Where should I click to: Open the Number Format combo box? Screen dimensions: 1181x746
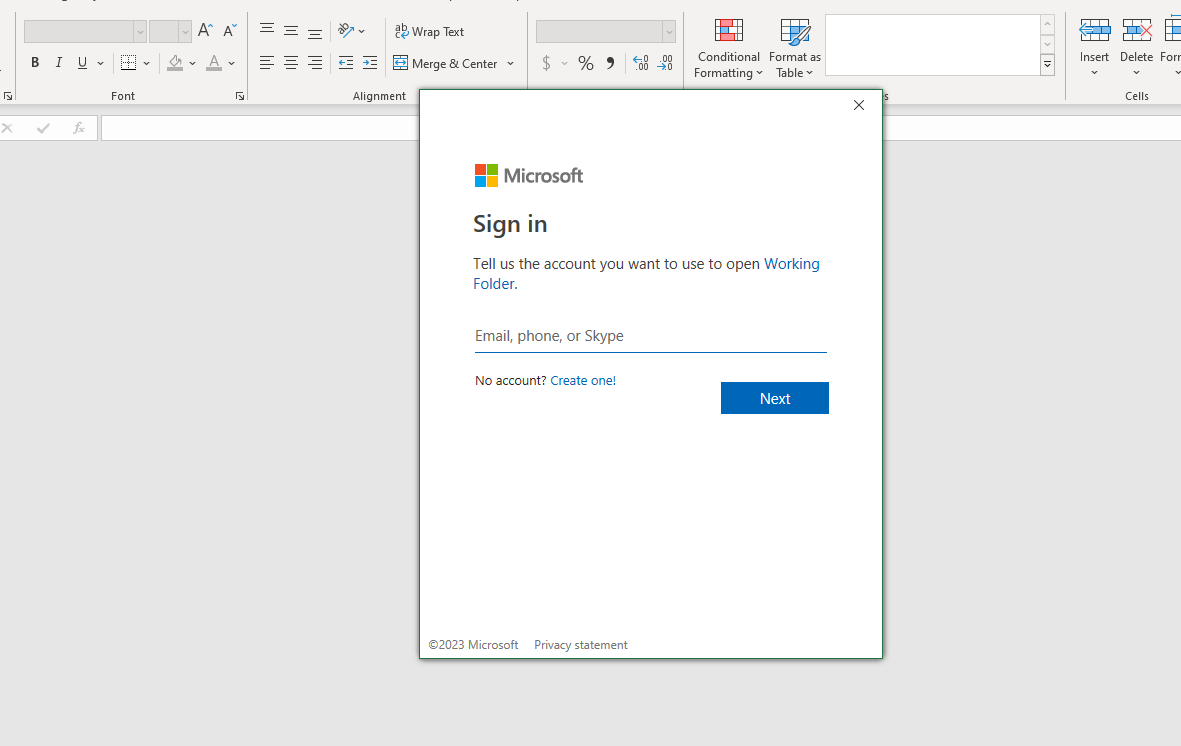[x=606, y=32]
